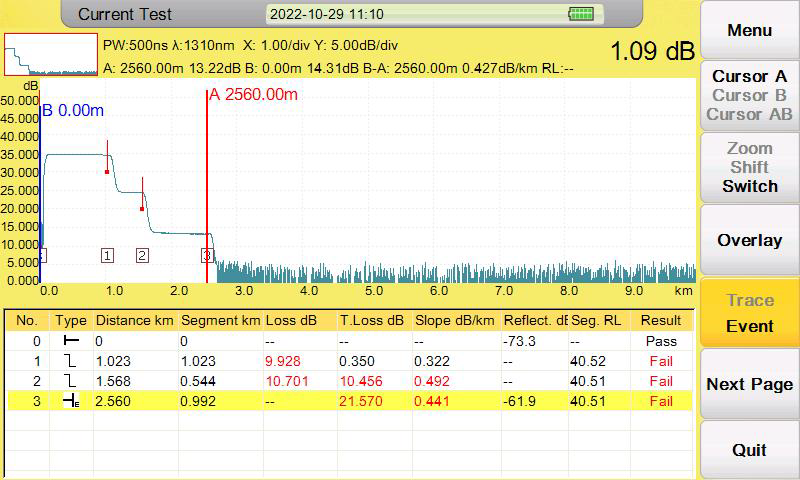Viewport: 800px width, 480px height.
Task: Select the 'Distance km' column header
Action: click(135, 320)
